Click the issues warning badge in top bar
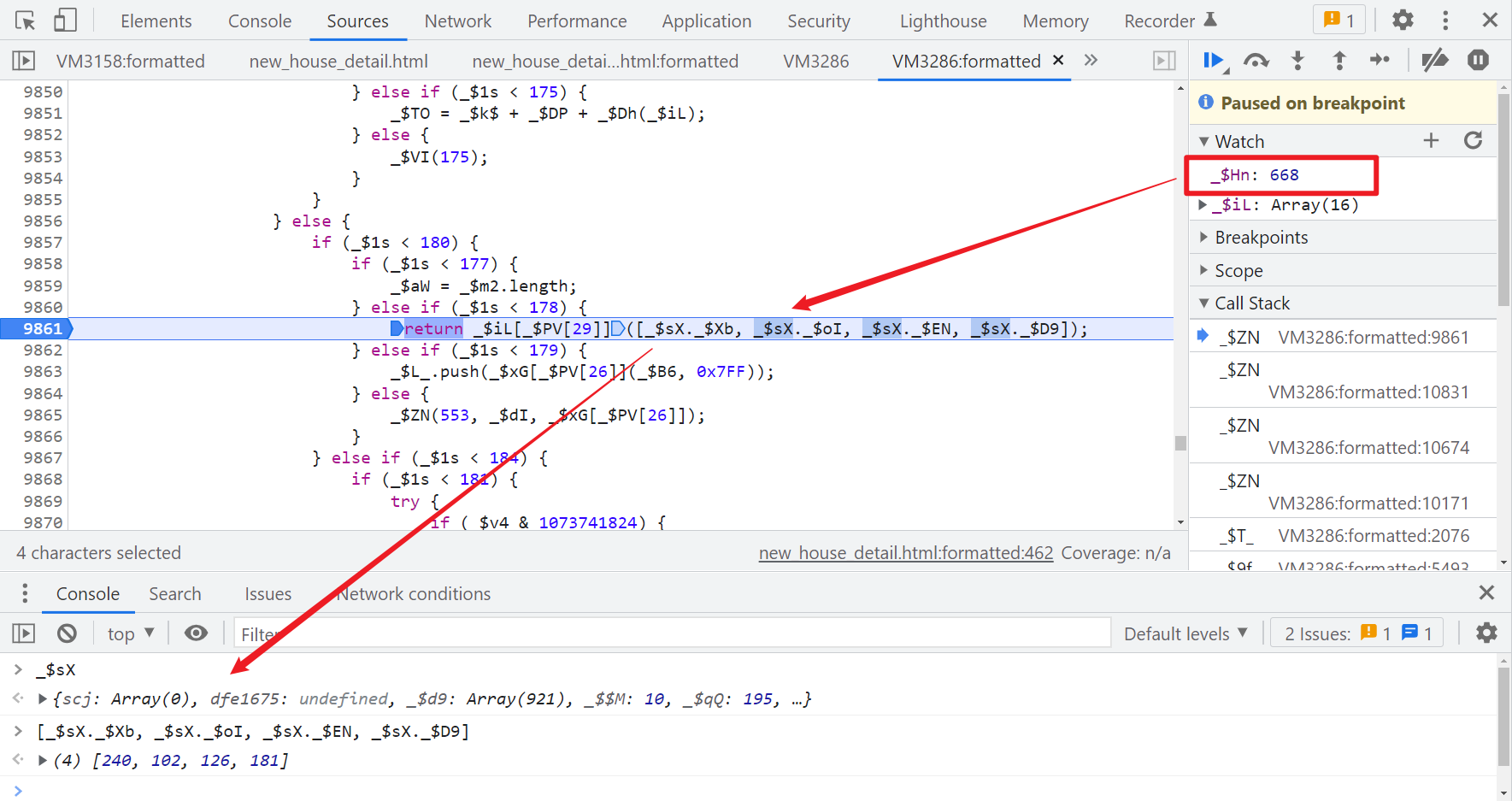Image resolution: width=1512 pixels, height=801 pixels. pos(1339,20)
